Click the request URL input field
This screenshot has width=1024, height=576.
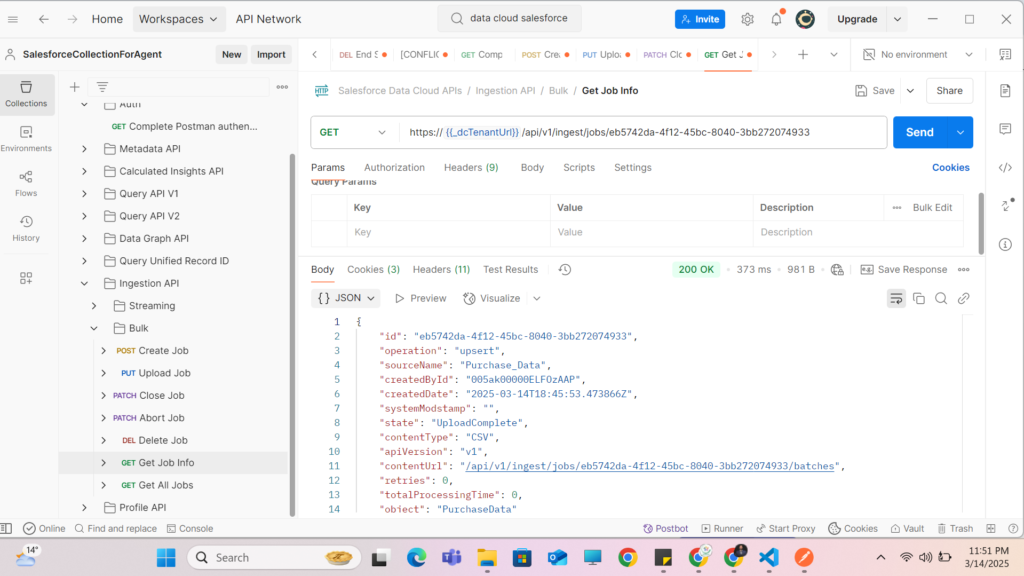coord(643,132)
